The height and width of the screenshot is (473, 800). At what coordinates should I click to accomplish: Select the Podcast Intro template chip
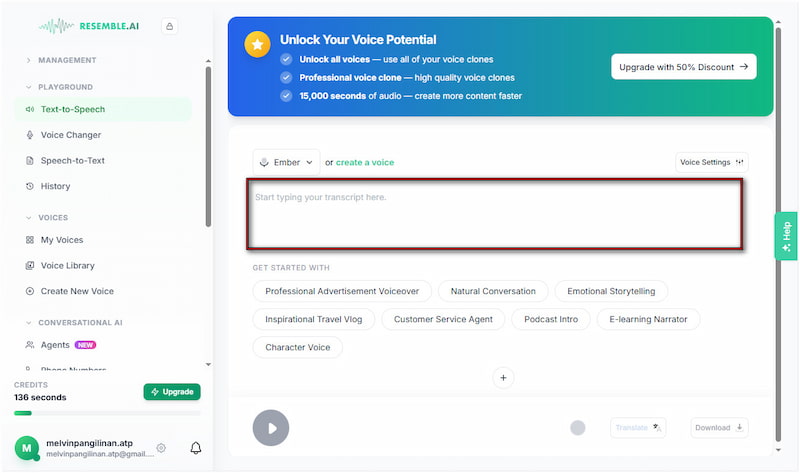pos(549,319)
